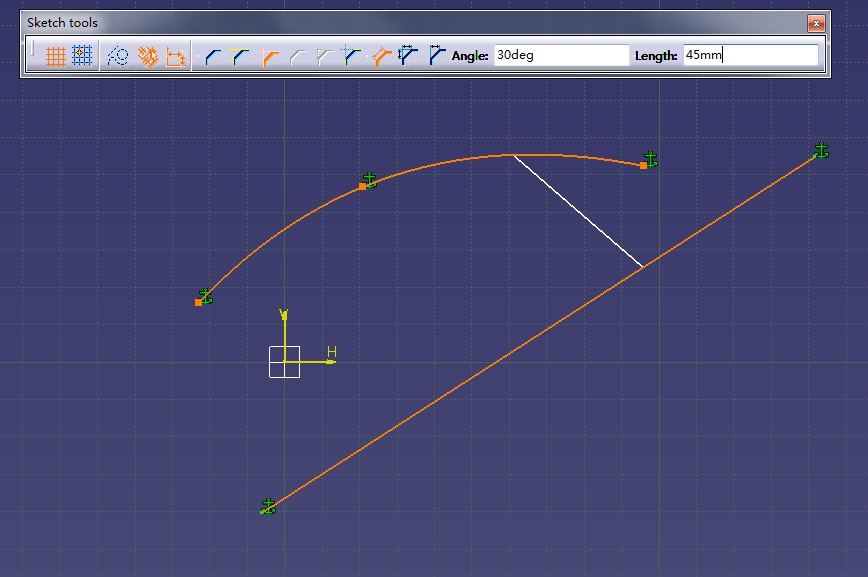This screenshot has height=577, width=868.
Task: Select the Trim First Element chamfer option
Action: click(x=240, y=56)
